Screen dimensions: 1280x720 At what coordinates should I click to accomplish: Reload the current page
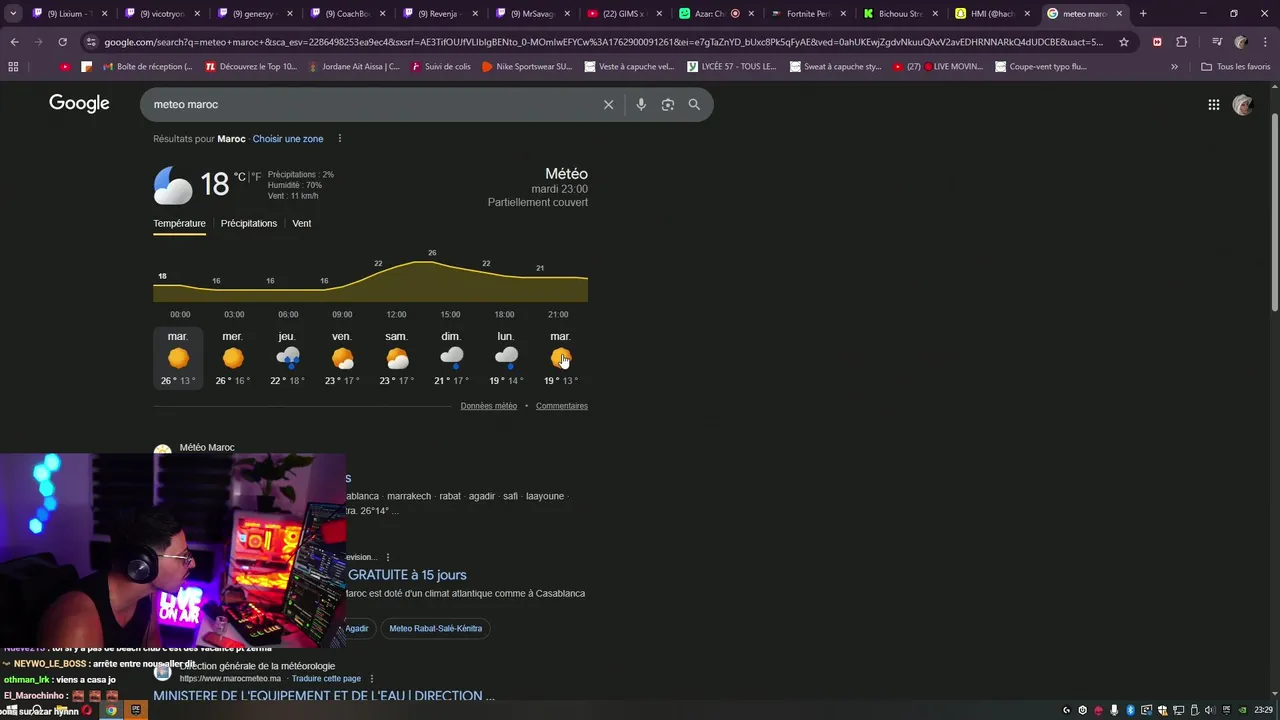click(x=62, y=42)
